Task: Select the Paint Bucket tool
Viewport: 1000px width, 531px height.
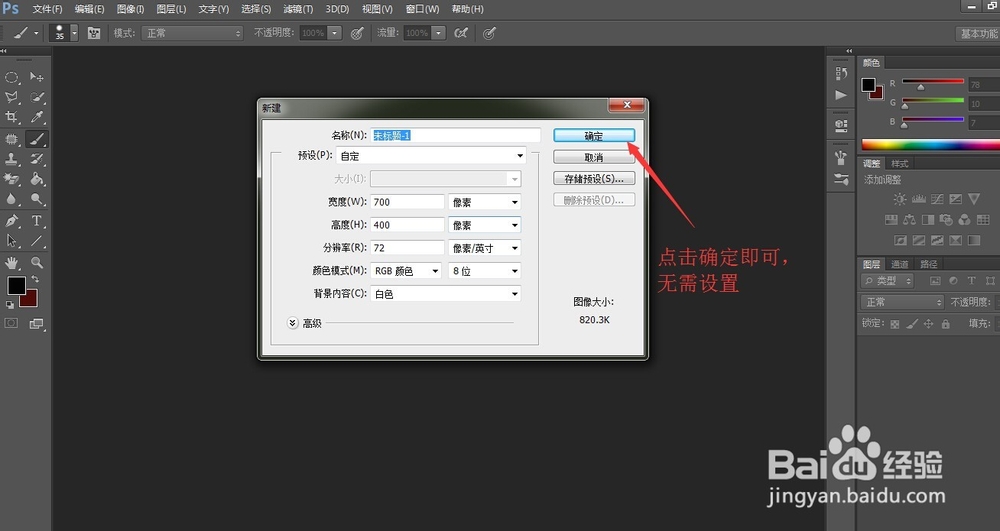Action: (37, 179)
